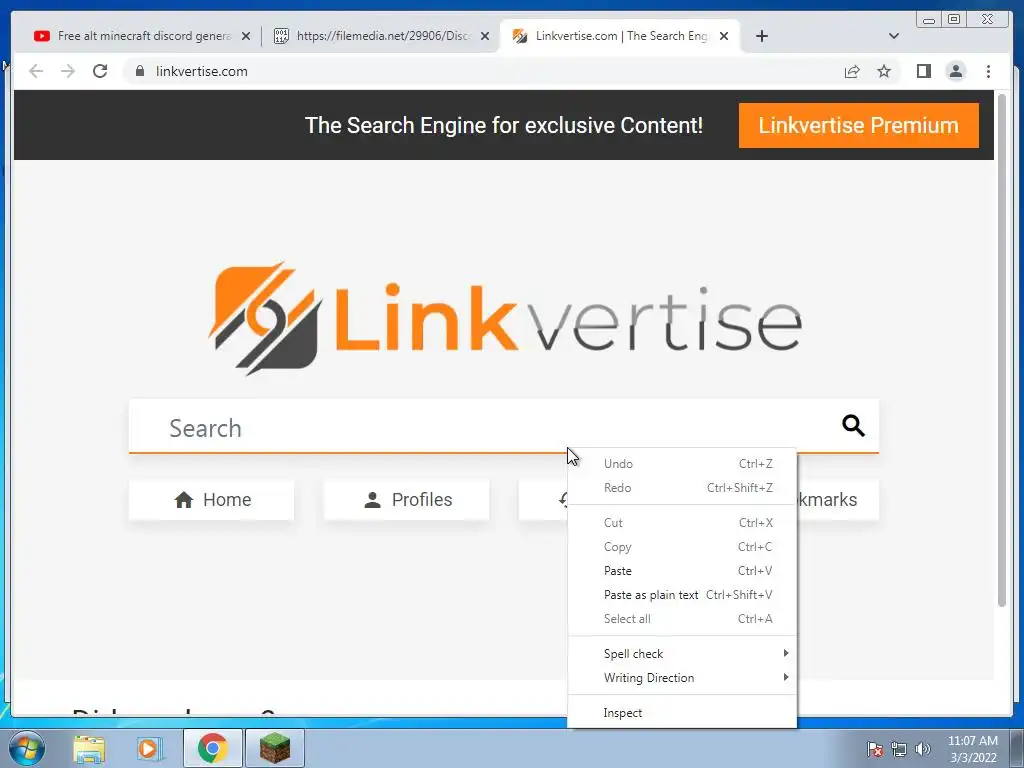The height and width of the screenshot is (768, 1024).
Task: Click the house icon on the Home button
Action: (x=184, y=500)
